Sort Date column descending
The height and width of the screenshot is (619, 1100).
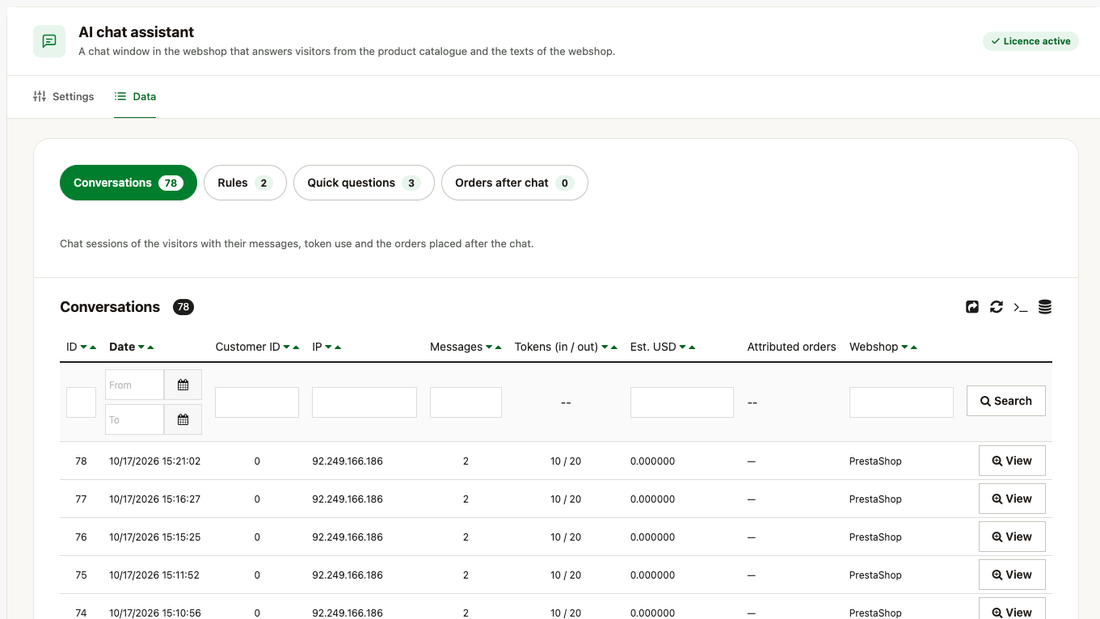(141, 347)
